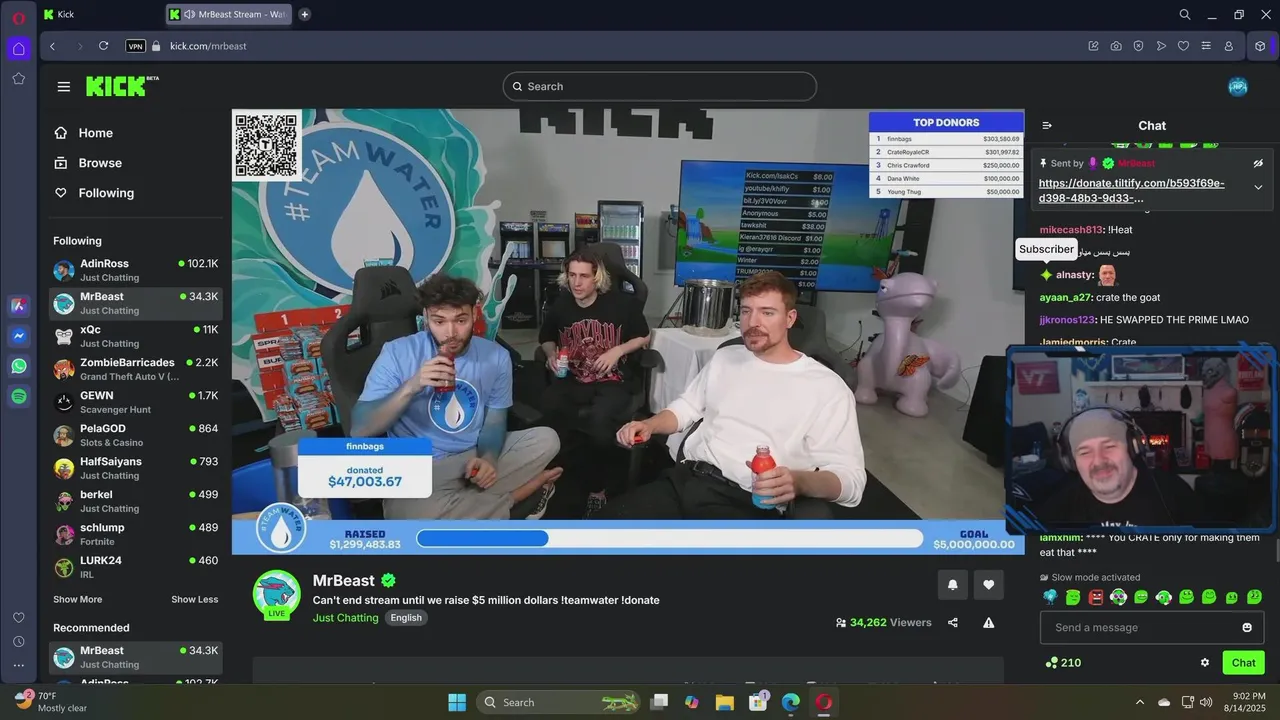
Task: Open the emoji picker in chat box
Action: [x=1247, y=627]
